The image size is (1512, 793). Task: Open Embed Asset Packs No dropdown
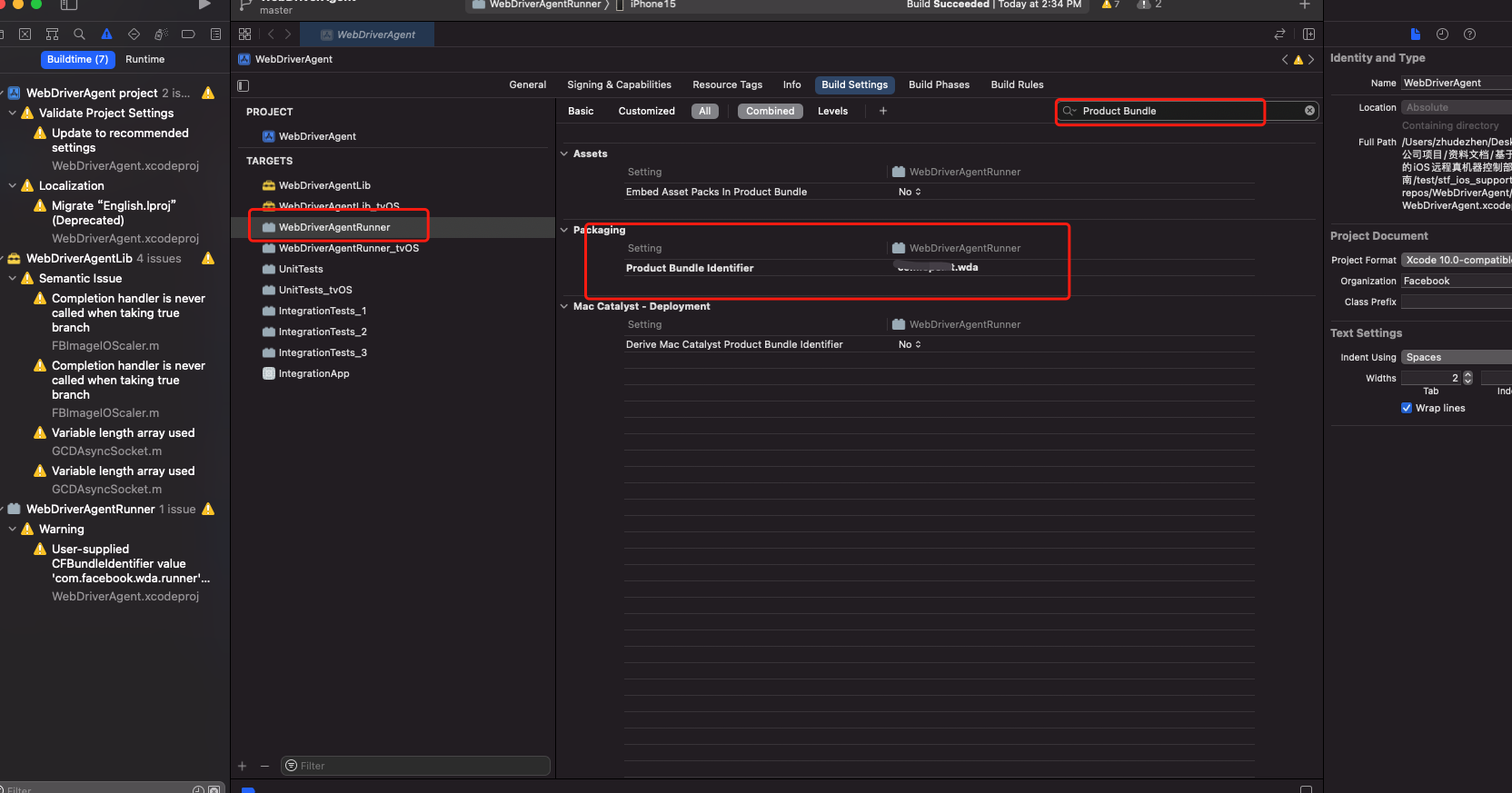pos(910,192)
